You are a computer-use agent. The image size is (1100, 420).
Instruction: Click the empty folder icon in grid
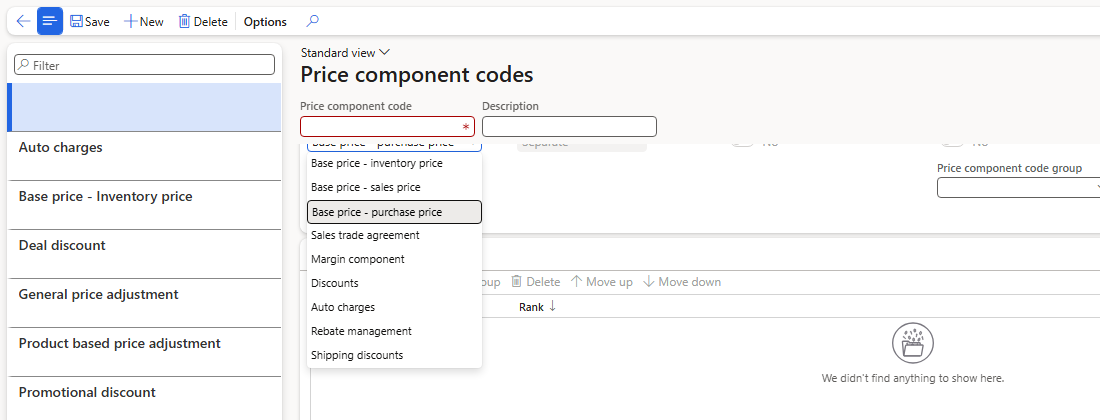coord(913,344)
